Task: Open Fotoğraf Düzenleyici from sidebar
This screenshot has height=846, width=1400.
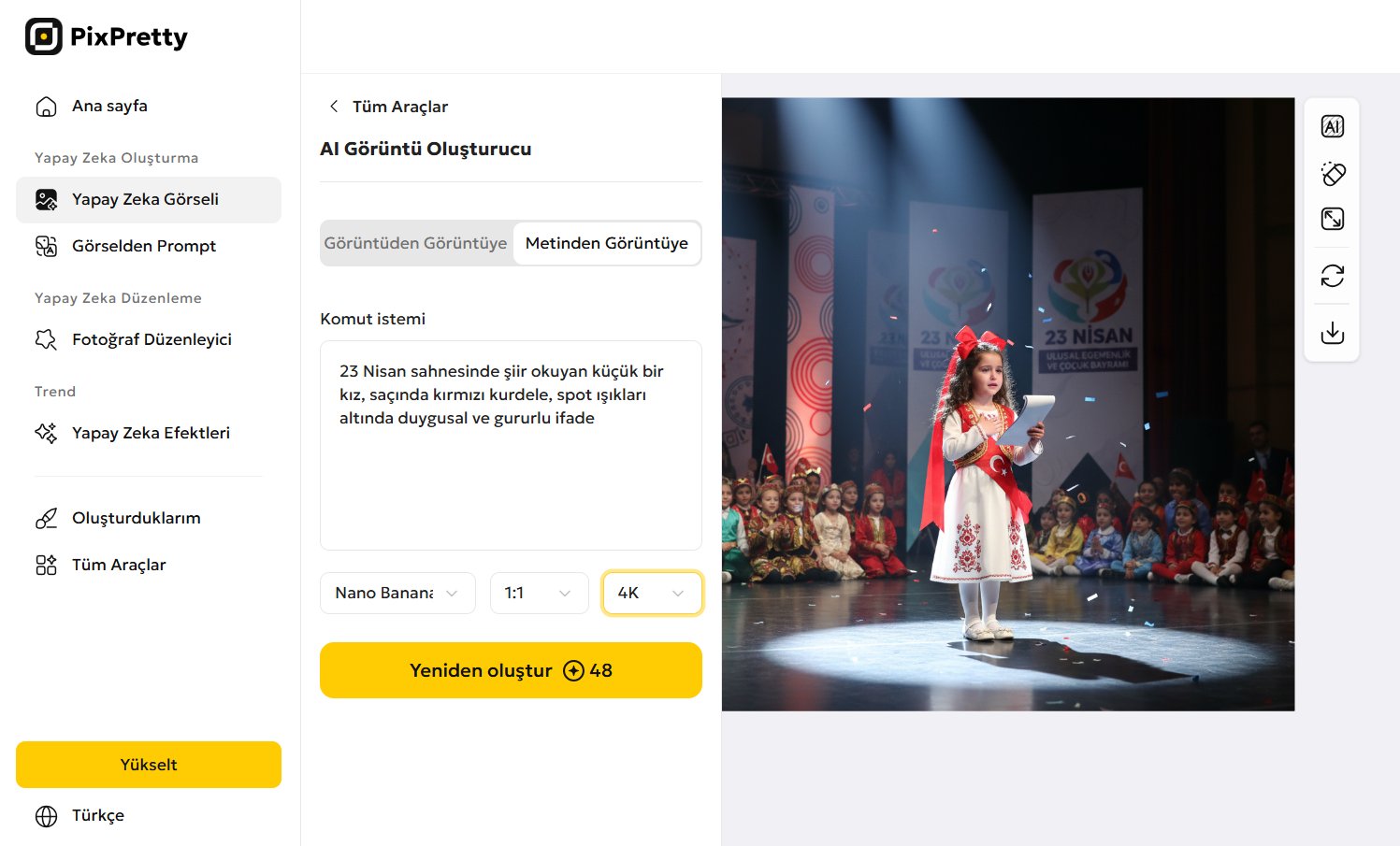Action: point(152,339)
